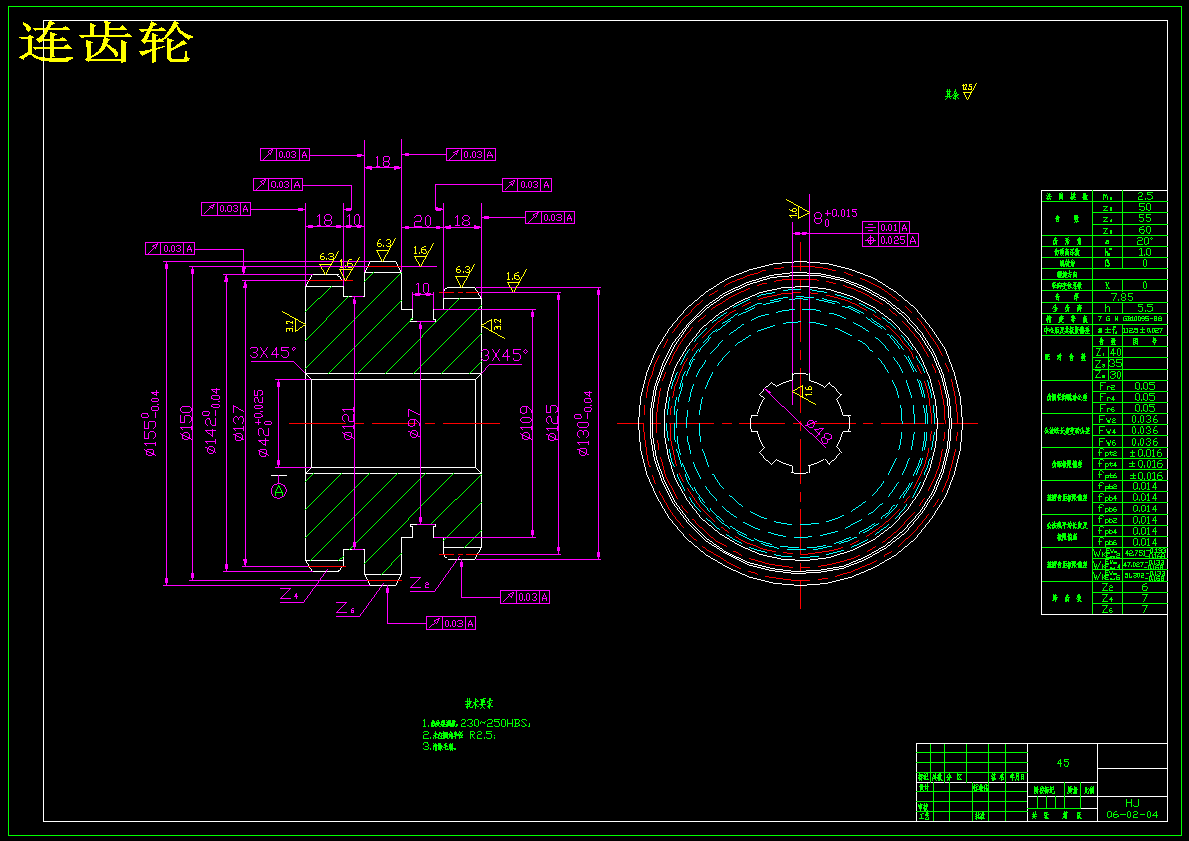
Task: Click the ø137 diameter dimension
Action: click(x=238, y=423)
